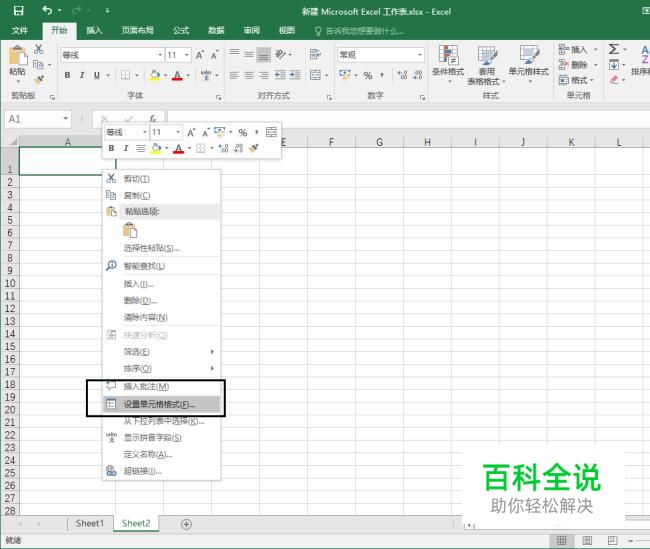This screenshot has height=549, width=650.
Task: Toggle Align Right in ribbon
Action: (x=263, y=75)
